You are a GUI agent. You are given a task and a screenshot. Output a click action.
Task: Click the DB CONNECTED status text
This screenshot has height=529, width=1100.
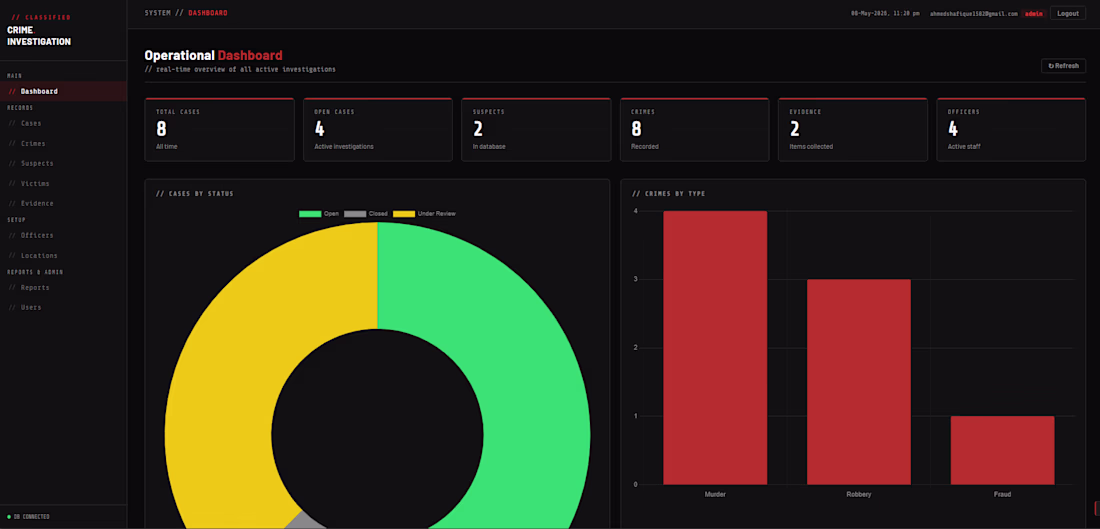[x=32, y=517]
